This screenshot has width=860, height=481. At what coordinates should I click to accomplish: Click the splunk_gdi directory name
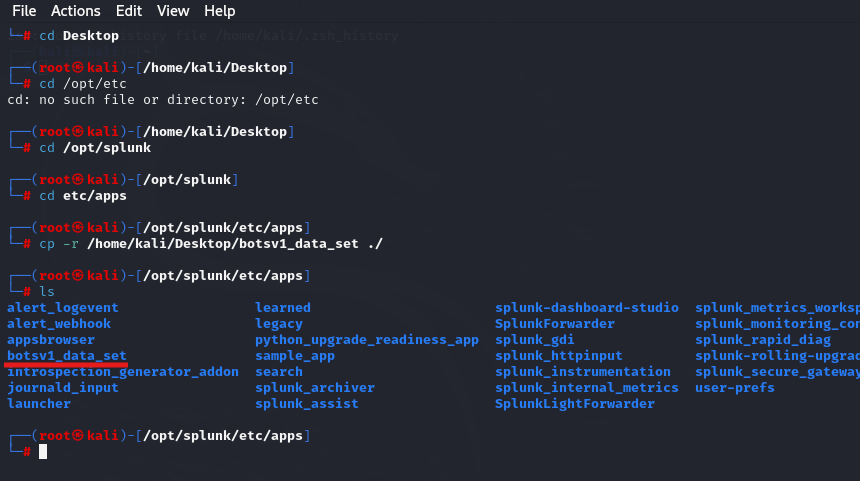(x=534, y=340)
